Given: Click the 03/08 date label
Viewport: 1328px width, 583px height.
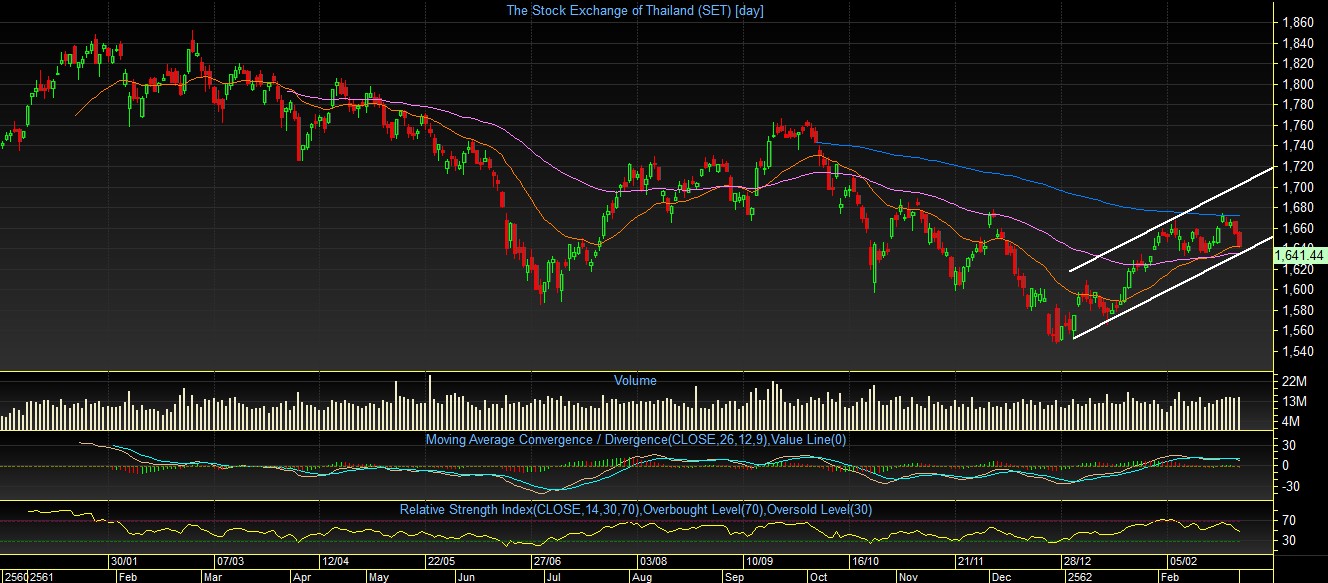Looking at the screenshot, I should click(x=655, y=561).
